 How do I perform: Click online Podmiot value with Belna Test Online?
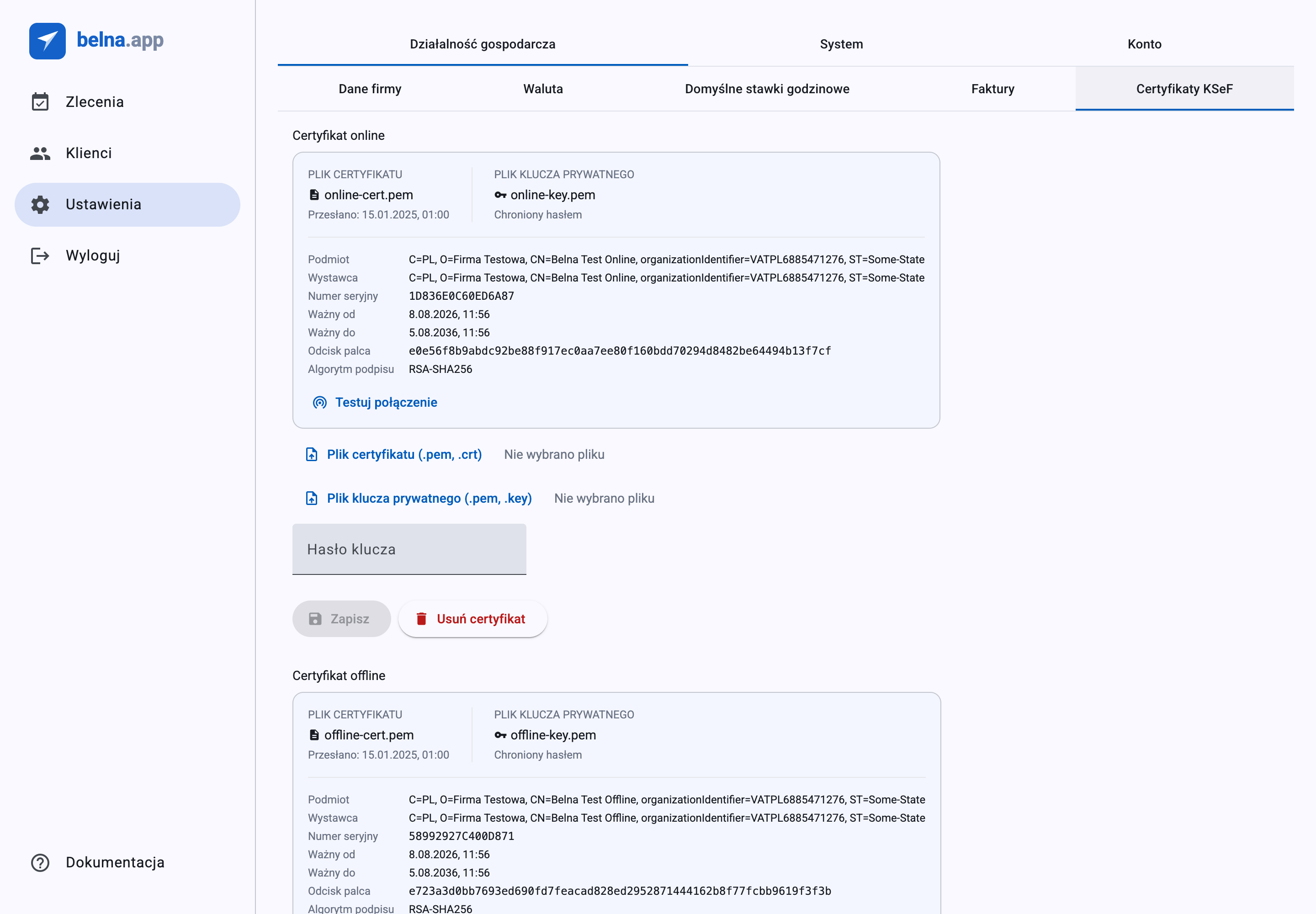coord(667,260)
